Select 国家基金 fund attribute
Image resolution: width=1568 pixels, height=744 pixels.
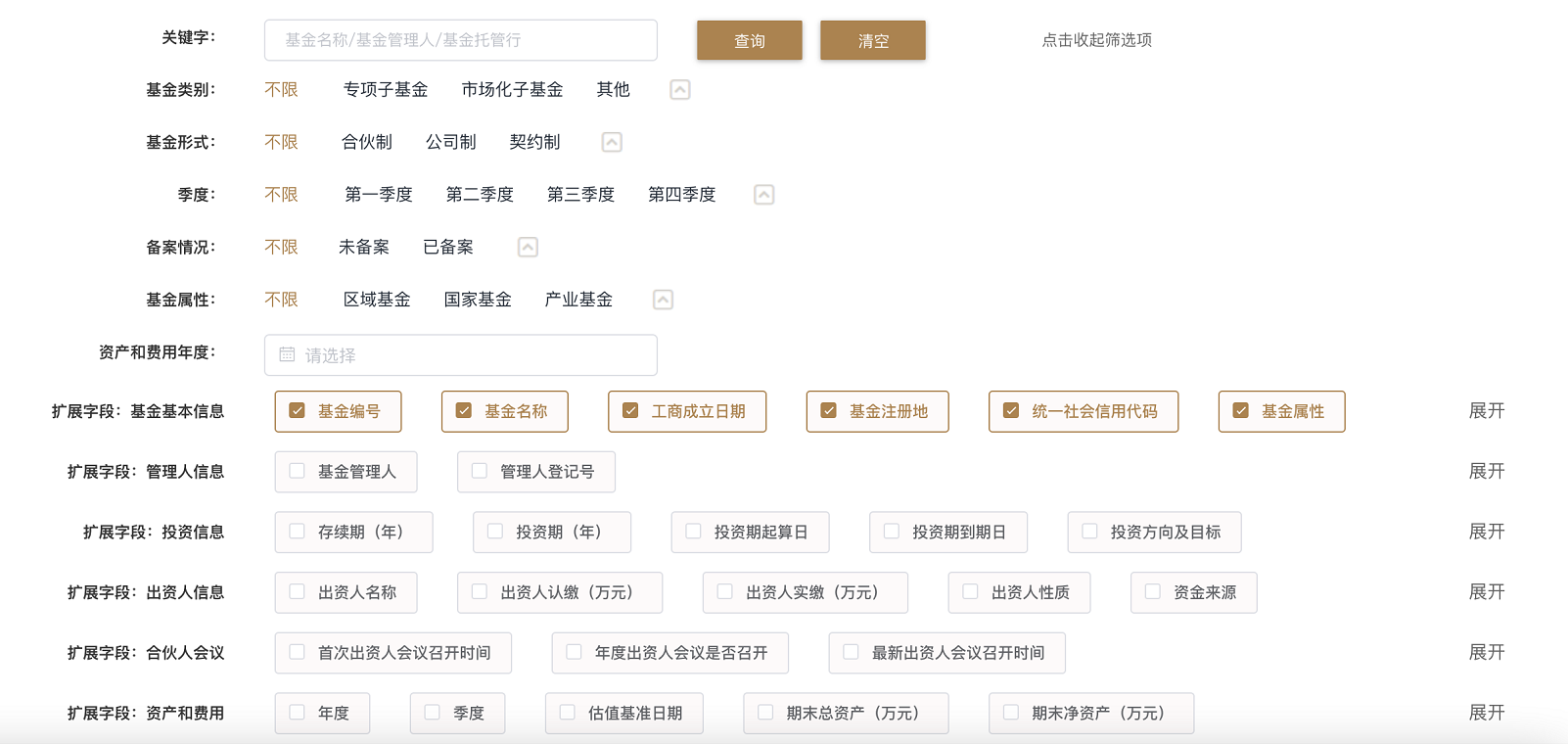[478, 300]
